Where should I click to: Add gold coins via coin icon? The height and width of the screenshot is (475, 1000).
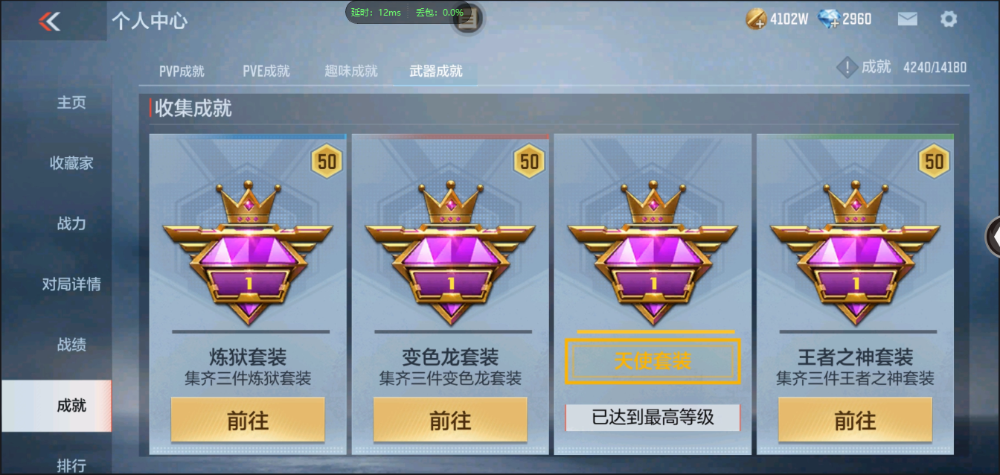pos(756,19)
